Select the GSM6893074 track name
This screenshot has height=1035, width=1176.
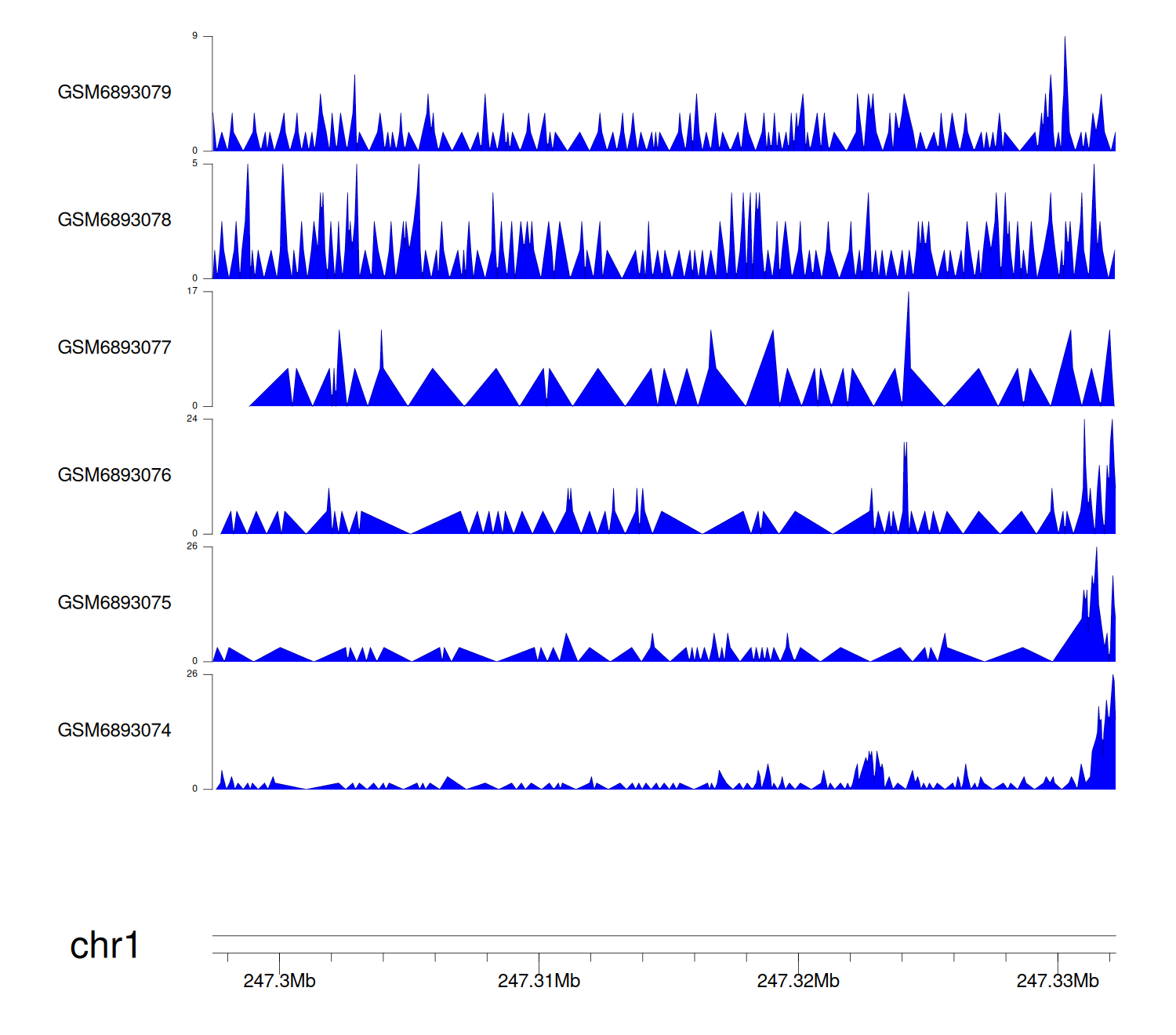tap(114, 731)
